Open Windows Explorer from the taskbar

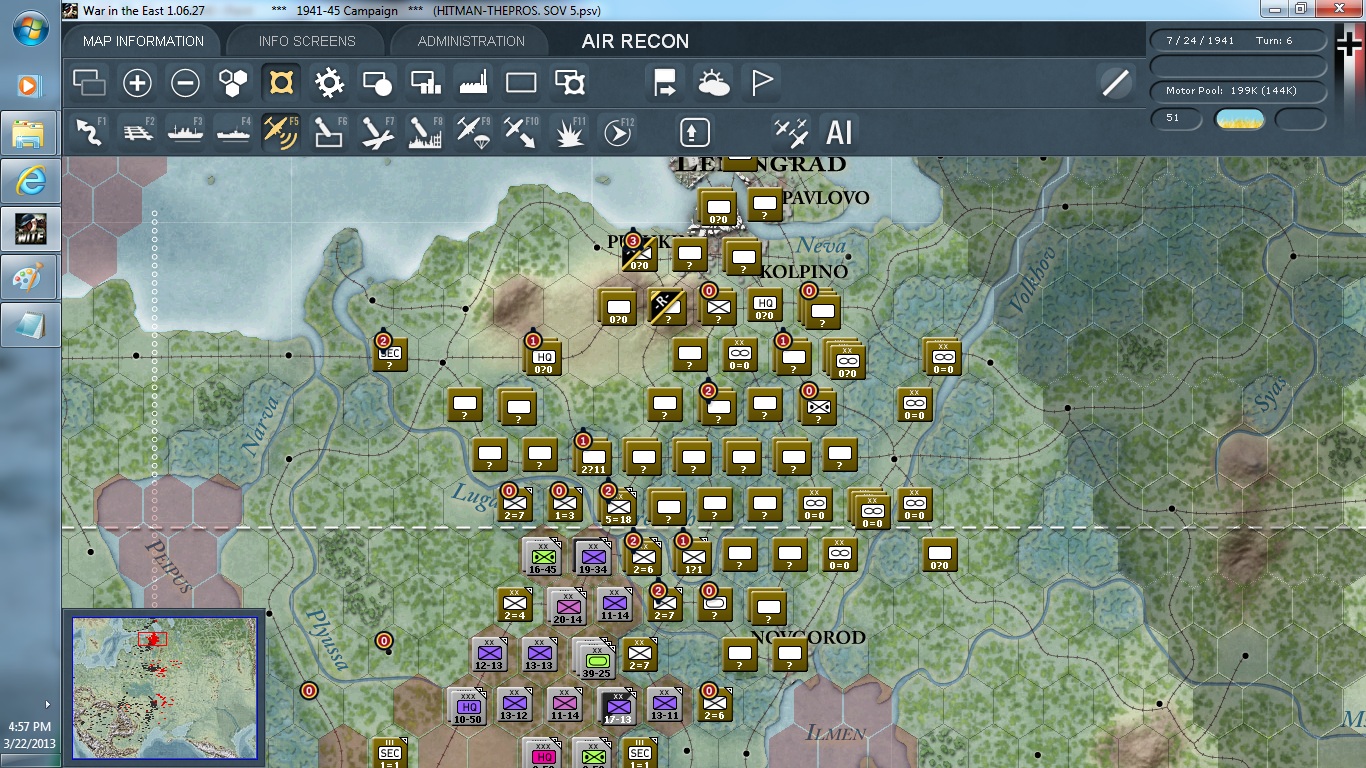tap(30, 134)
